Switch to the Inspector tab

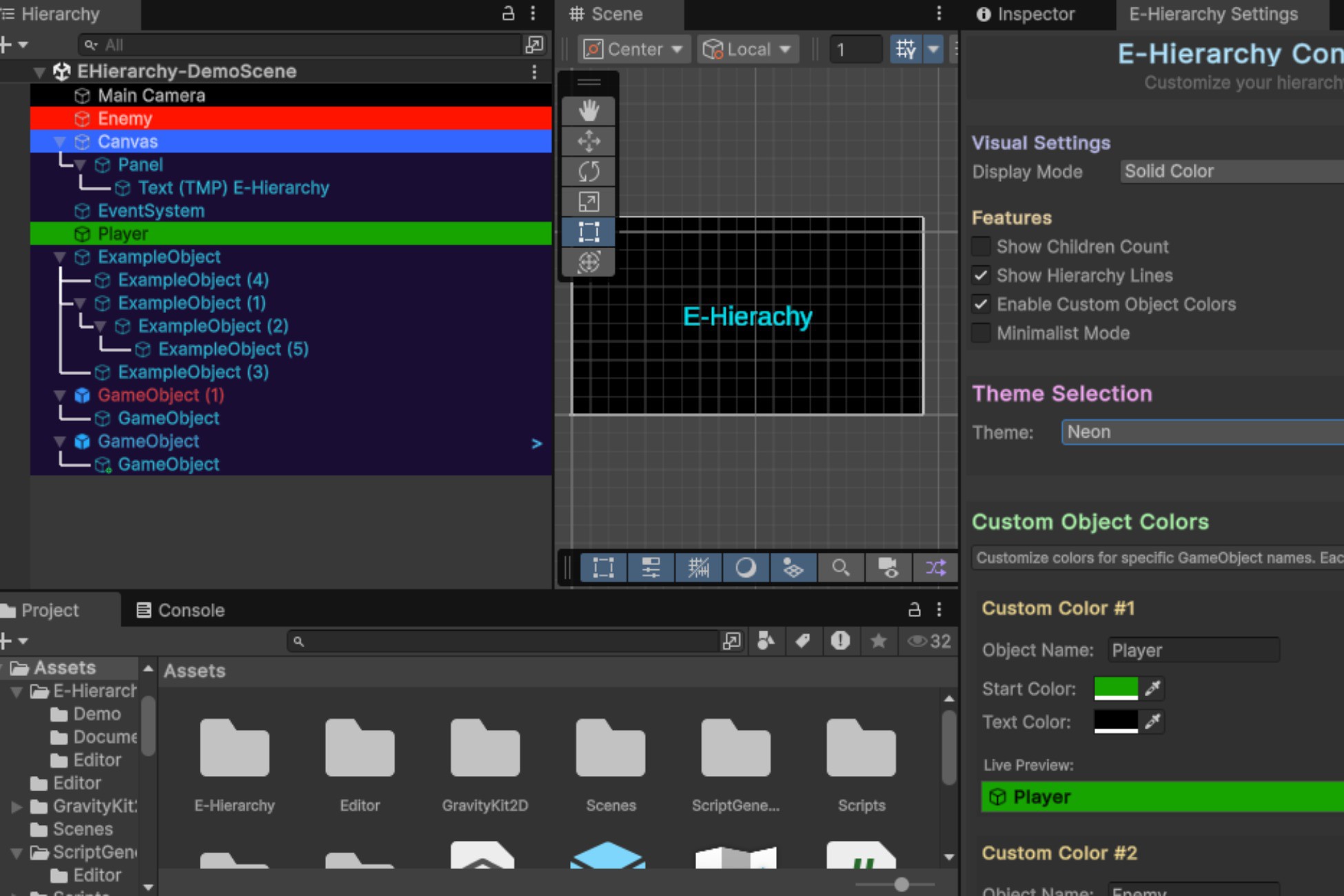tap(1026, 14)
